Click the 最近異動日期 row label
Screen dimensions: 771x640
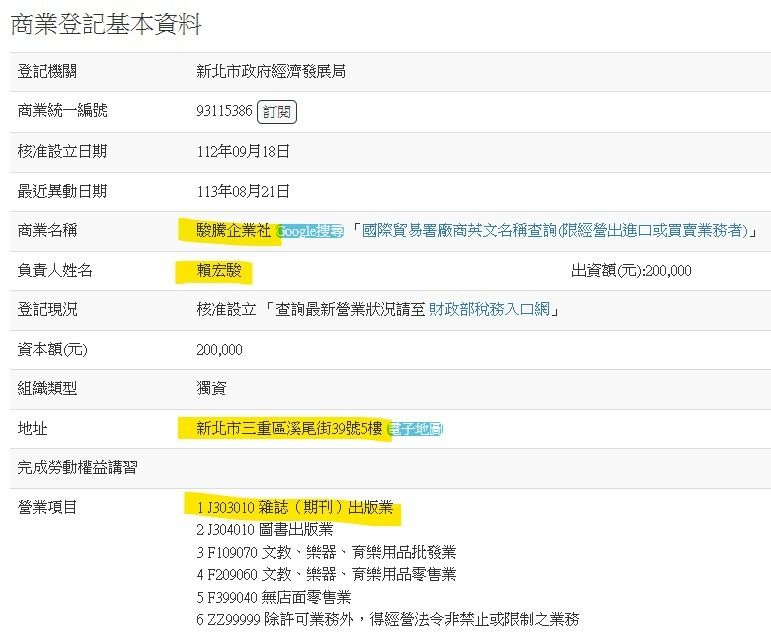pos(62,191)
